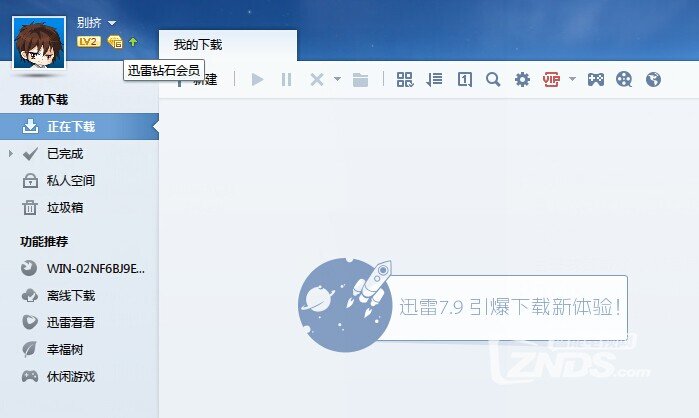
Task: Open games with the gamepad toolbar icon
Action: (x=595, y=80)
